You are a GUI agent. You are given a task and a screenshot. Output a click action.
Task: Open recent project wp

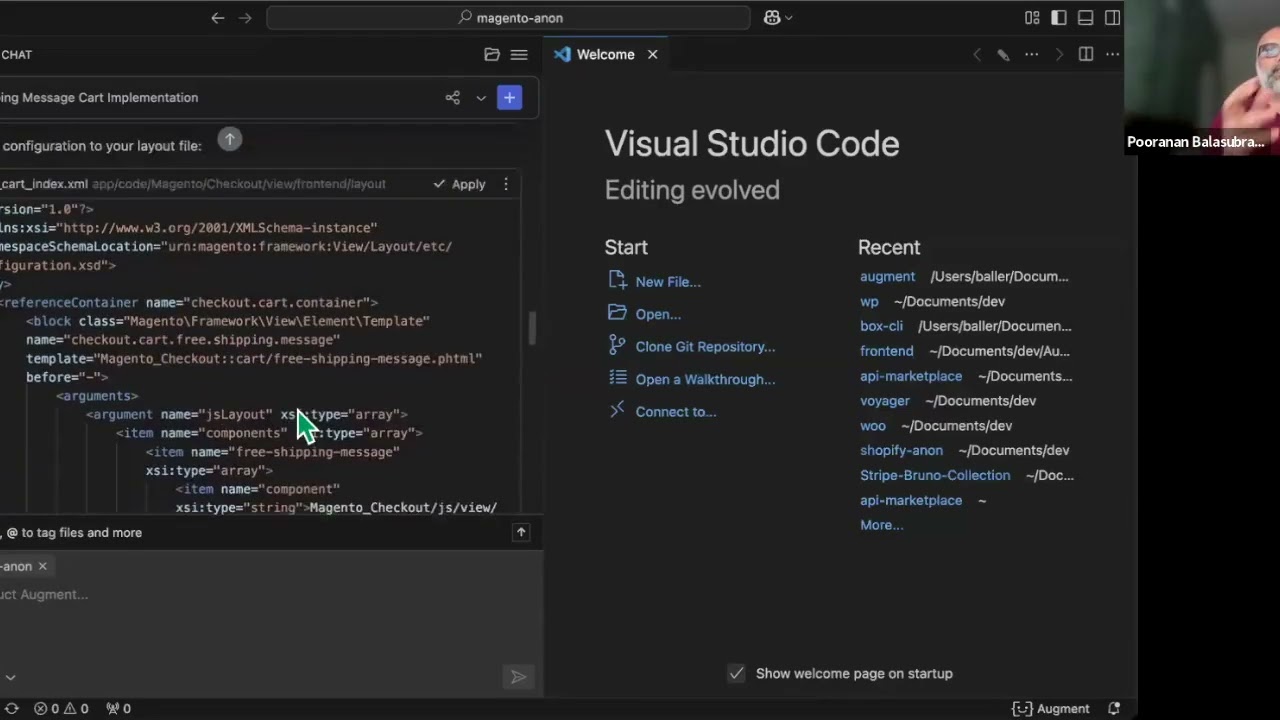[x=869, y=301]
